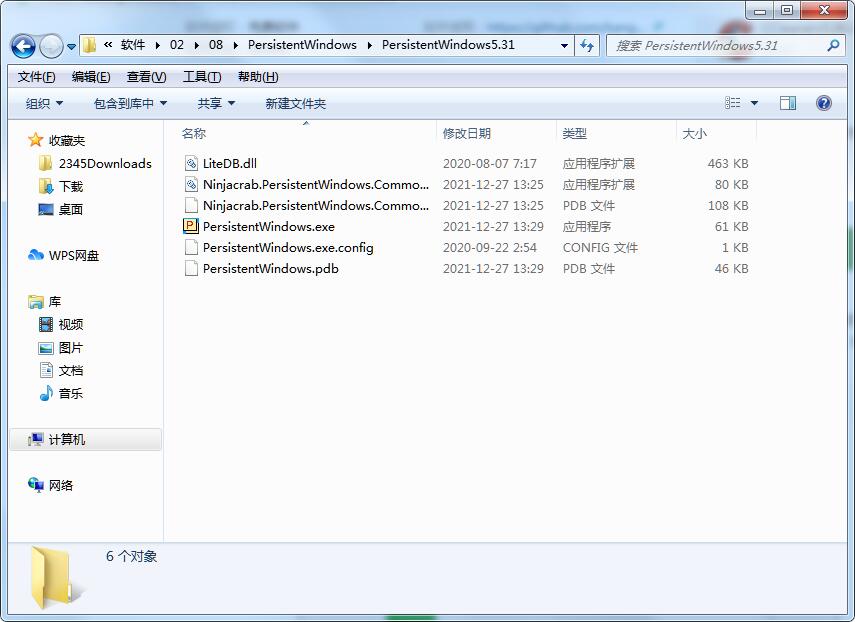
Task: Select the 80 KB Ninjacrab dll icon
Action: point(191,184)
